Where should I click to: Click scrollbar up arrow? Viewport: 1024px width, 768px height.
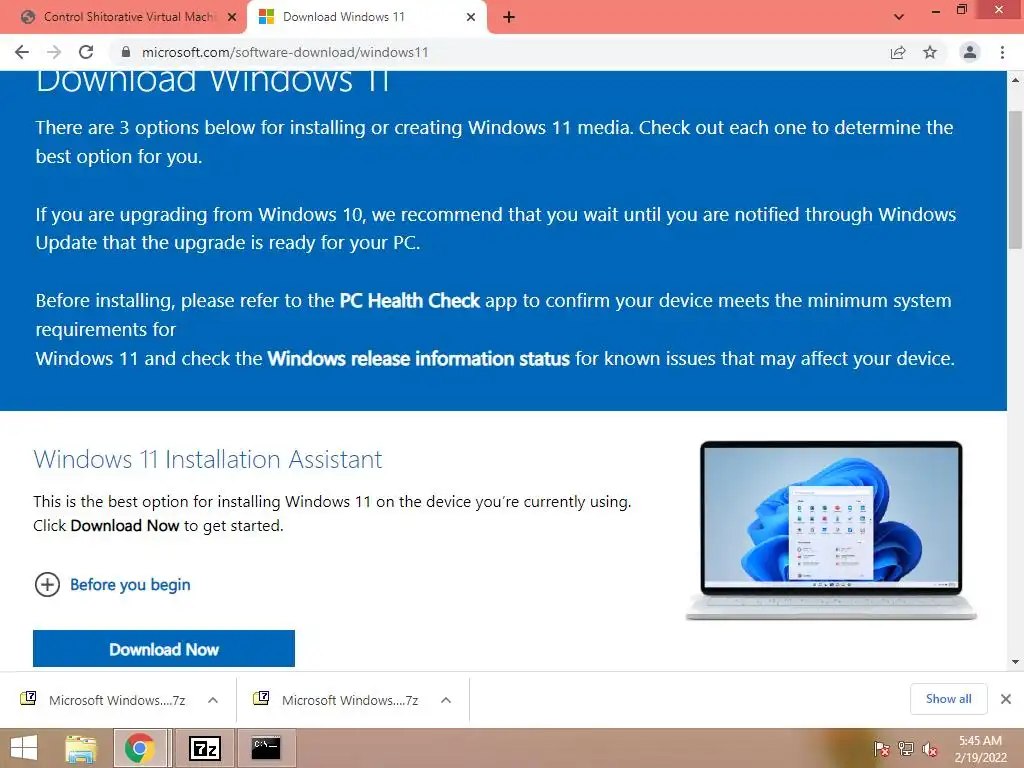click(1016, 80)
